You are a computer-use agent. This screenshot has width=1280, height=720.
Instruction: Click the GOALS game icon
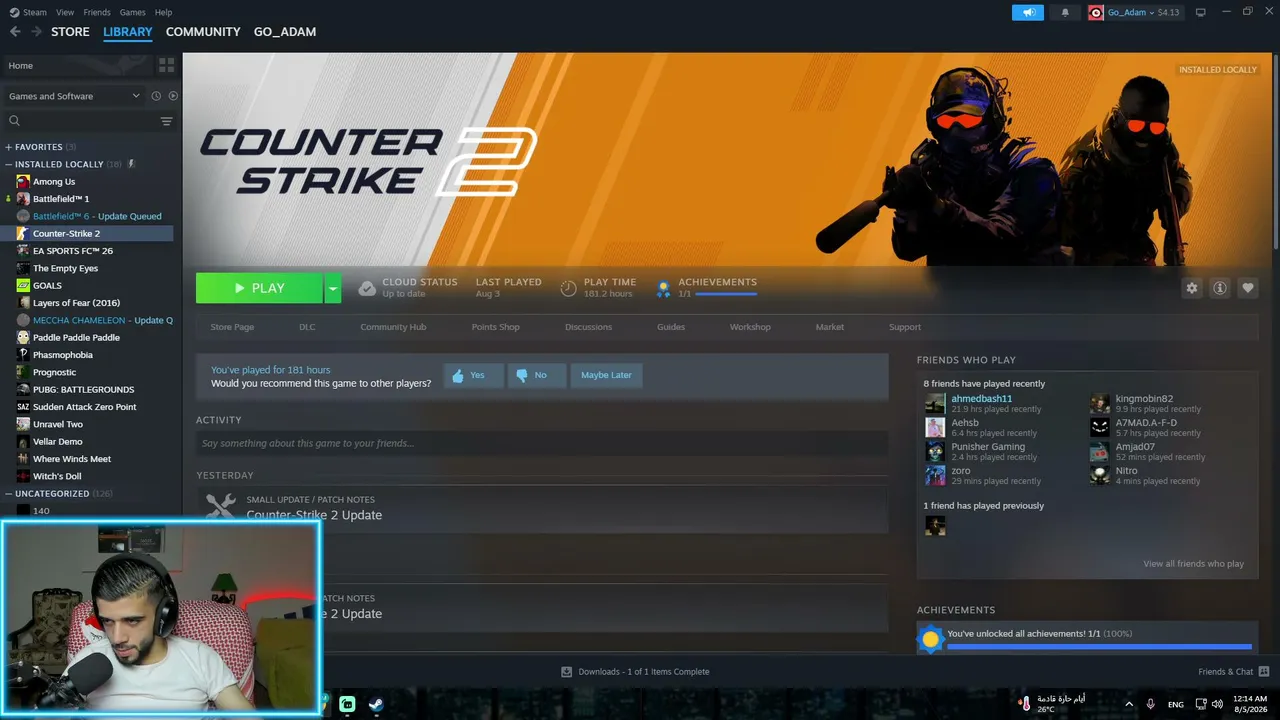tap(23, 285)
